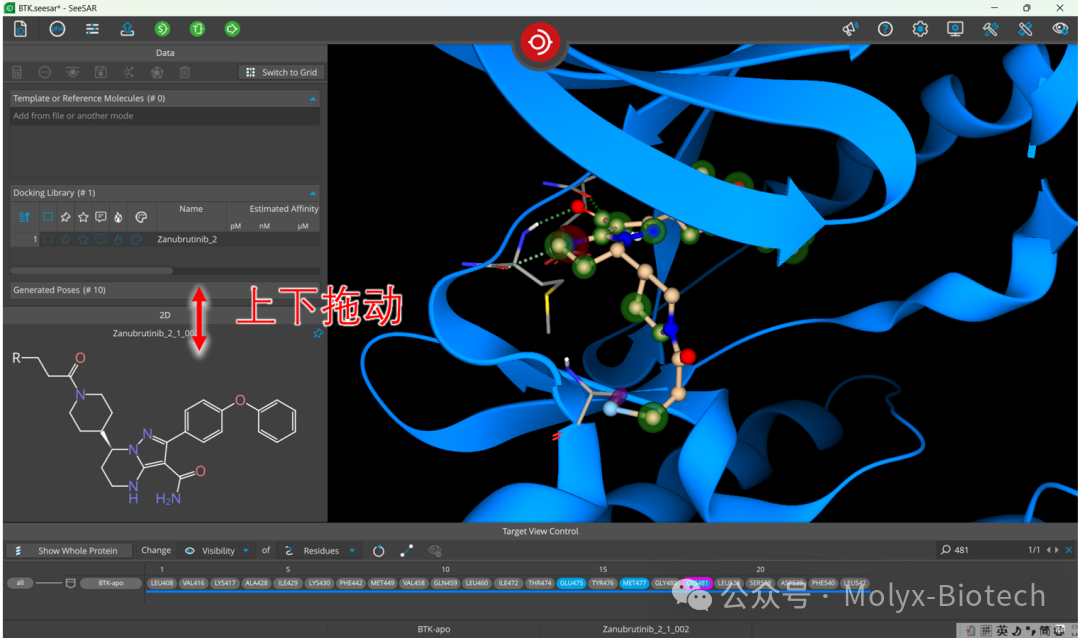Screen dimensions: 1080x638
Task: Click the monitor display options icon
Action: (955, 29)
